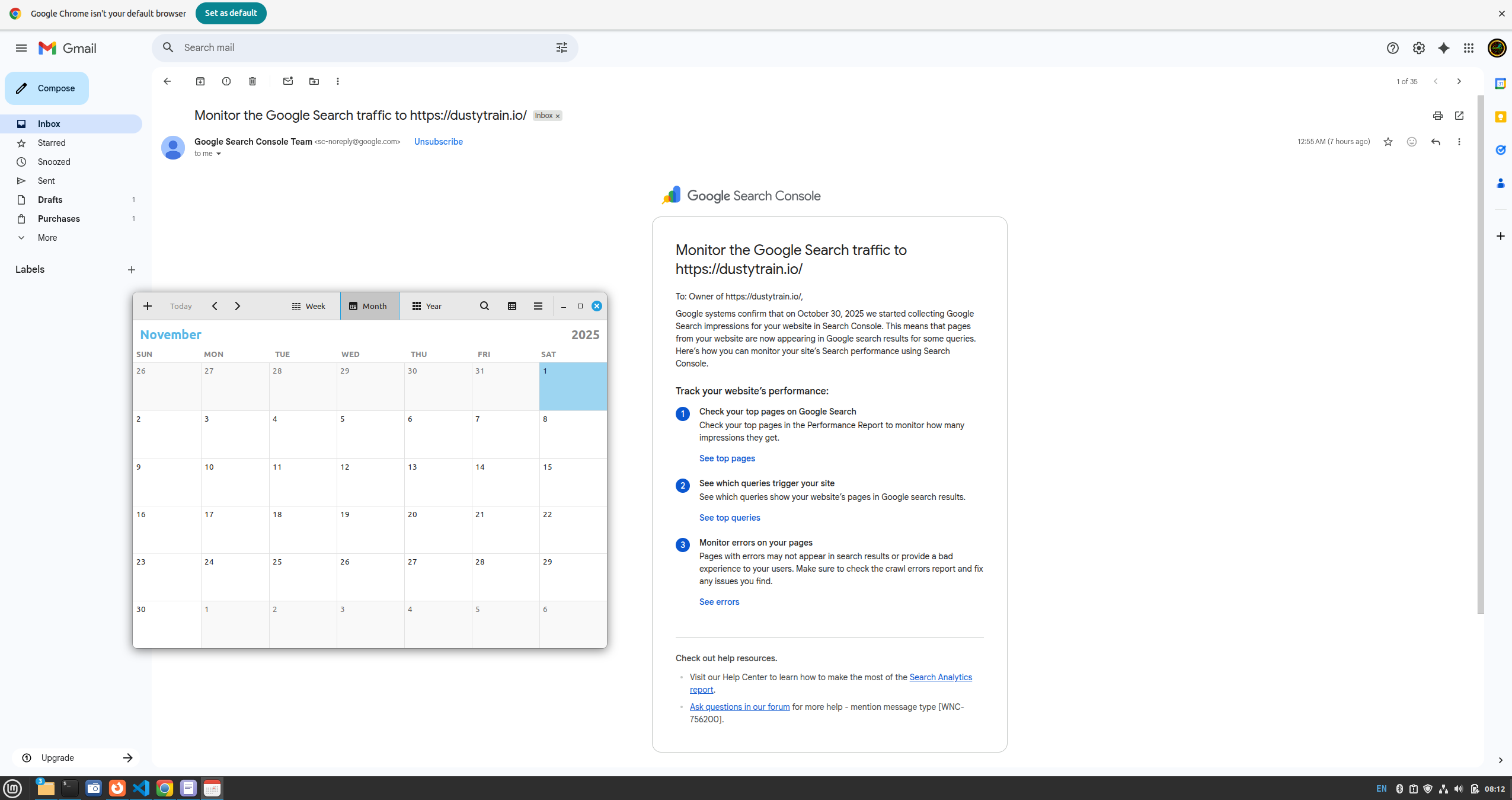Open calendar search with the magnifier icon
This screenshot has height=800, width=1512.
click(484, 306)
